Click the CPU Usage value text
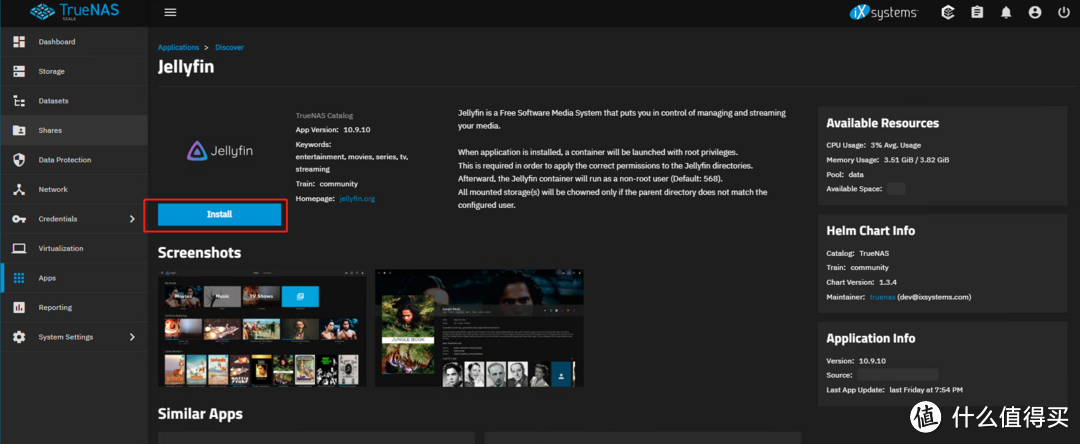The width and height of the screenshot is (1080, 444). point(893,145)
